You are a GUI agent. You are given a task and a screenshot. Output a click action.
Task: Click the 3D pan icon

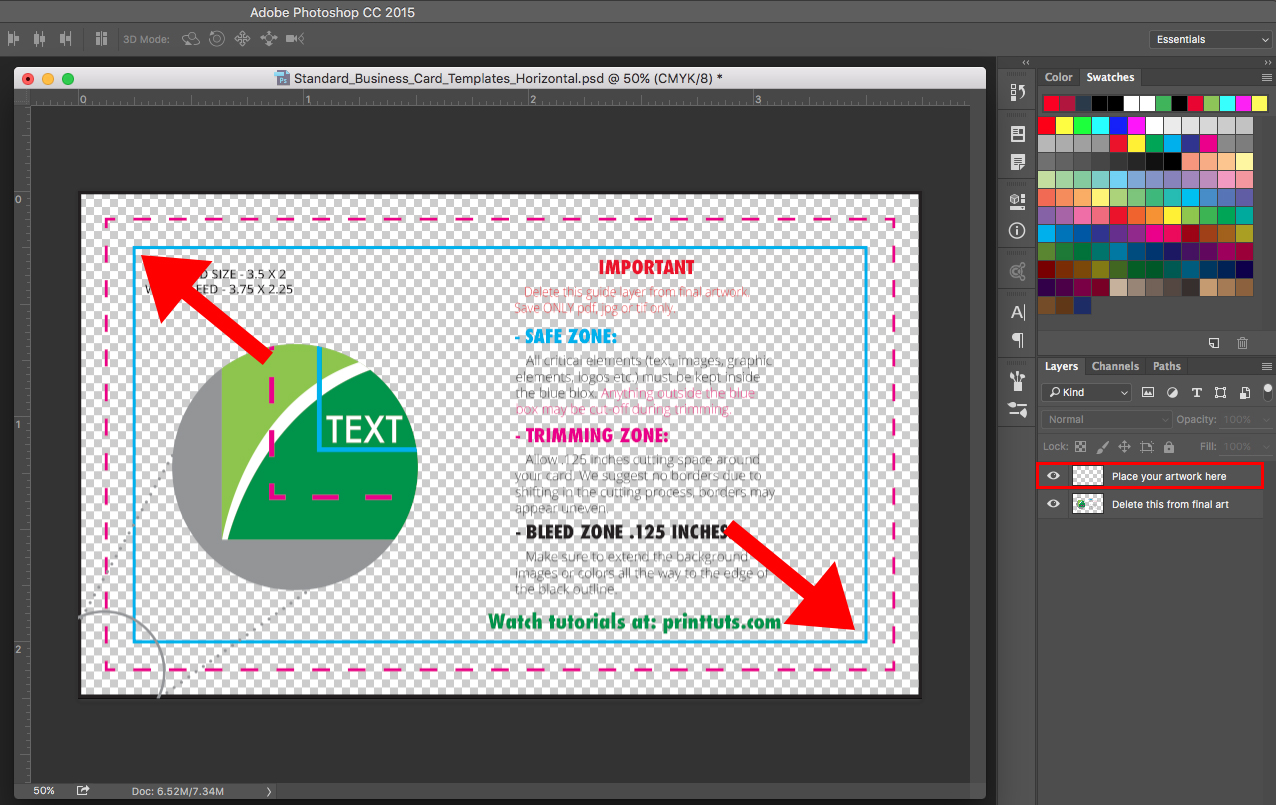242,39
